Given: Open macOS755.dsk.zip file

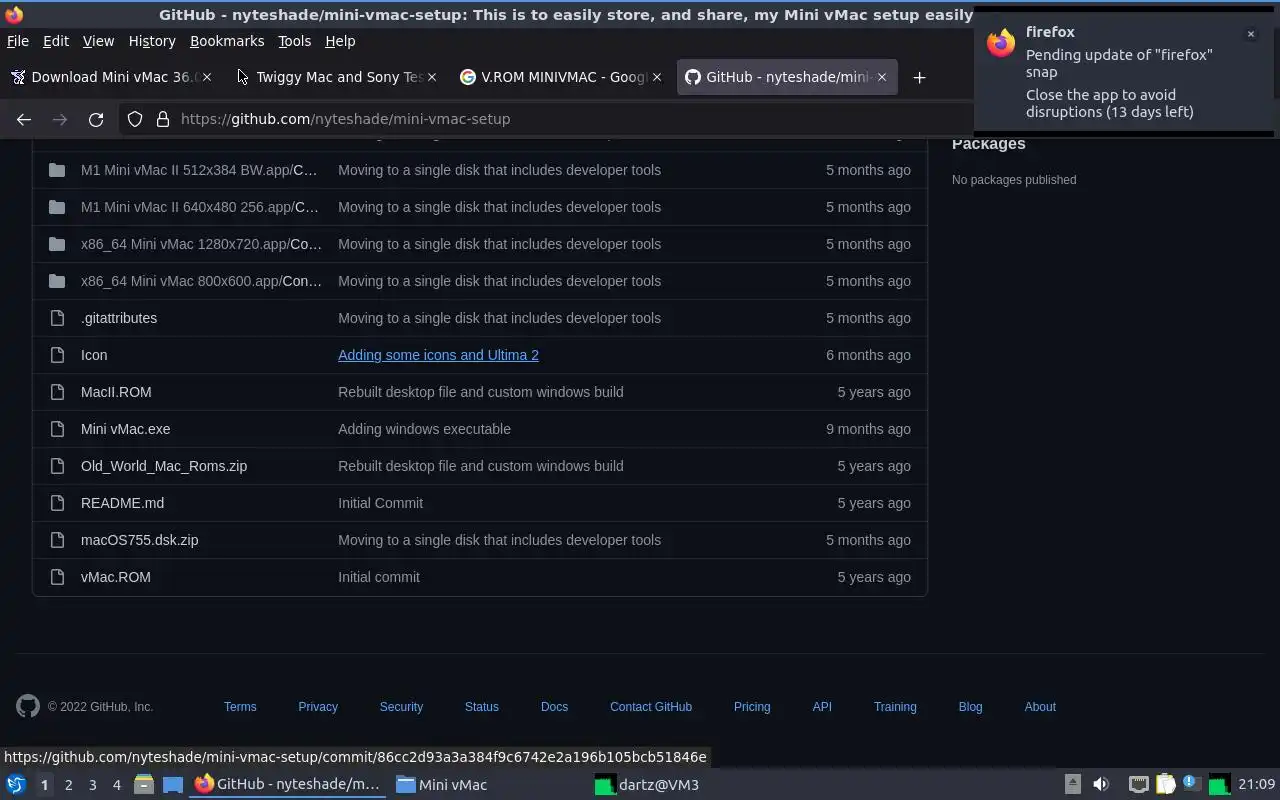Looking at the screenshot, I should coord(139,540).
